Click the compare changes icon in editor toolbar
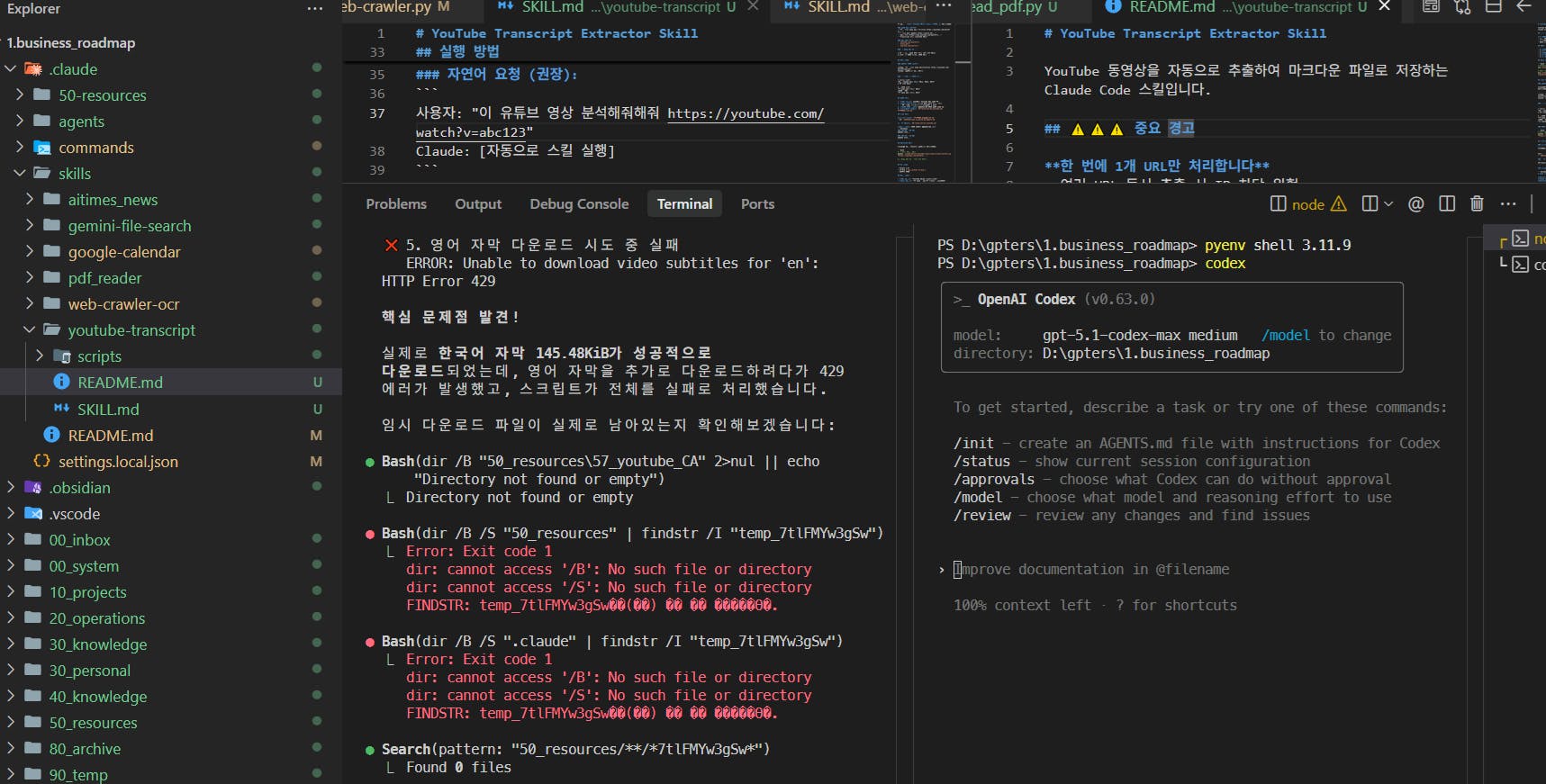 tap(1462, 6)
